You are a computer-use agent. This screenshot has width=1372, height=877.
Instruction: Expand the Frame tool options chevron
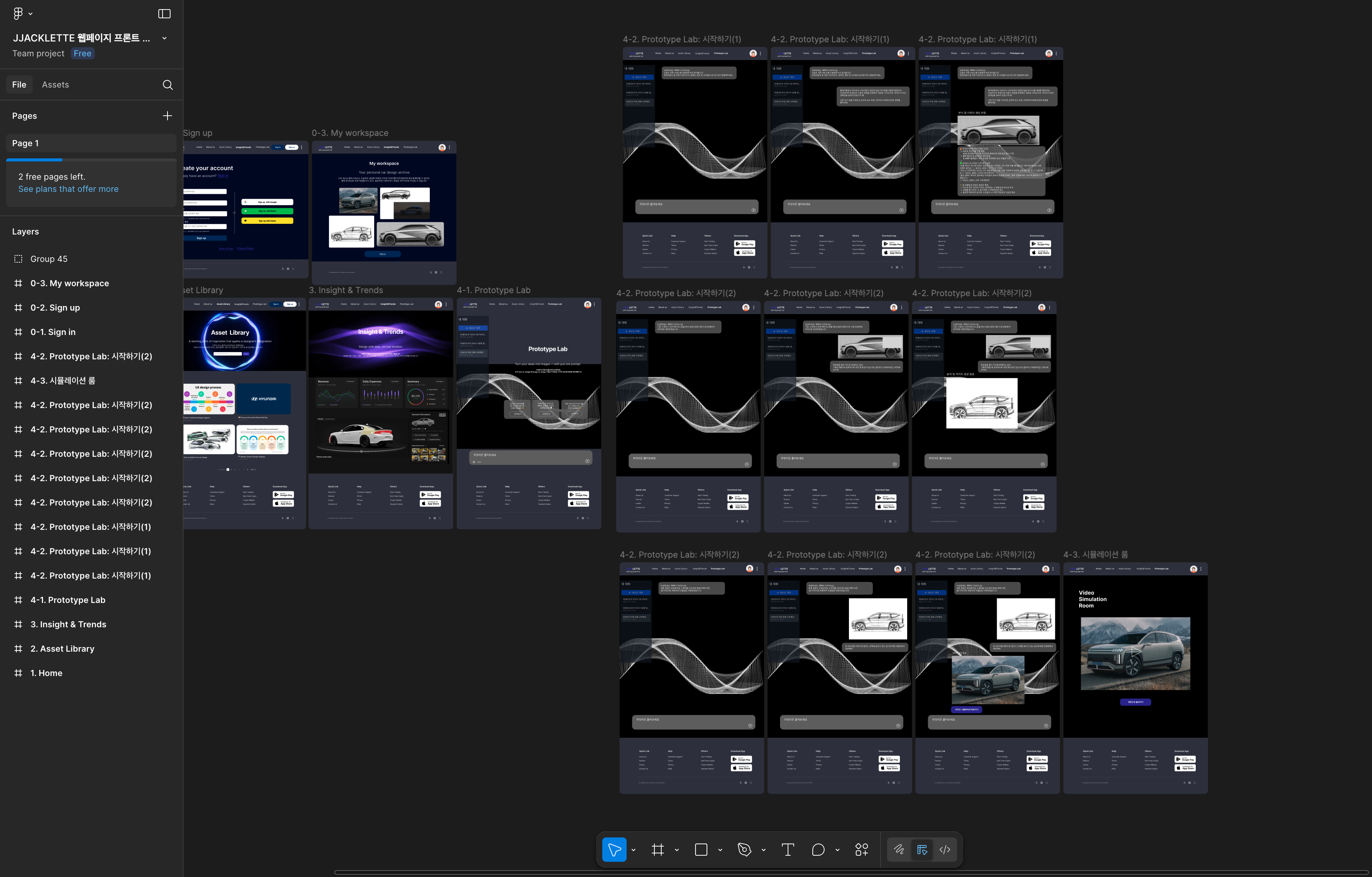pyautogui.click(x=677, y=850)
